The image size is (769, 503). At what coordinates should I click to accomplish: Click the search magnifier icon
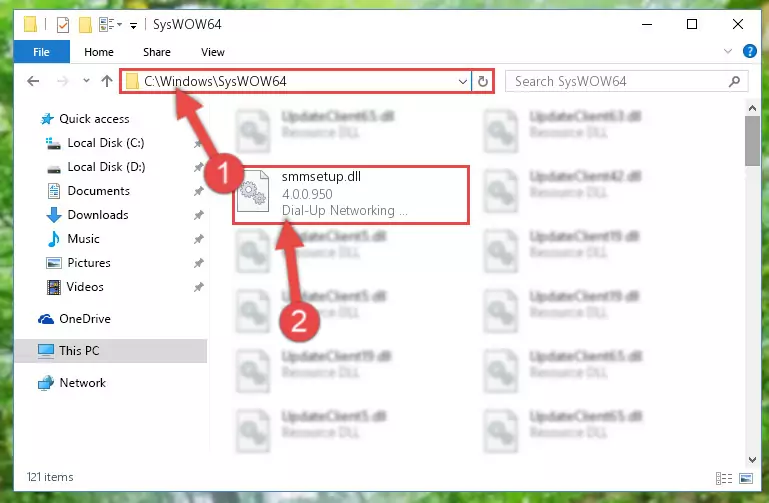coord(734,81)
